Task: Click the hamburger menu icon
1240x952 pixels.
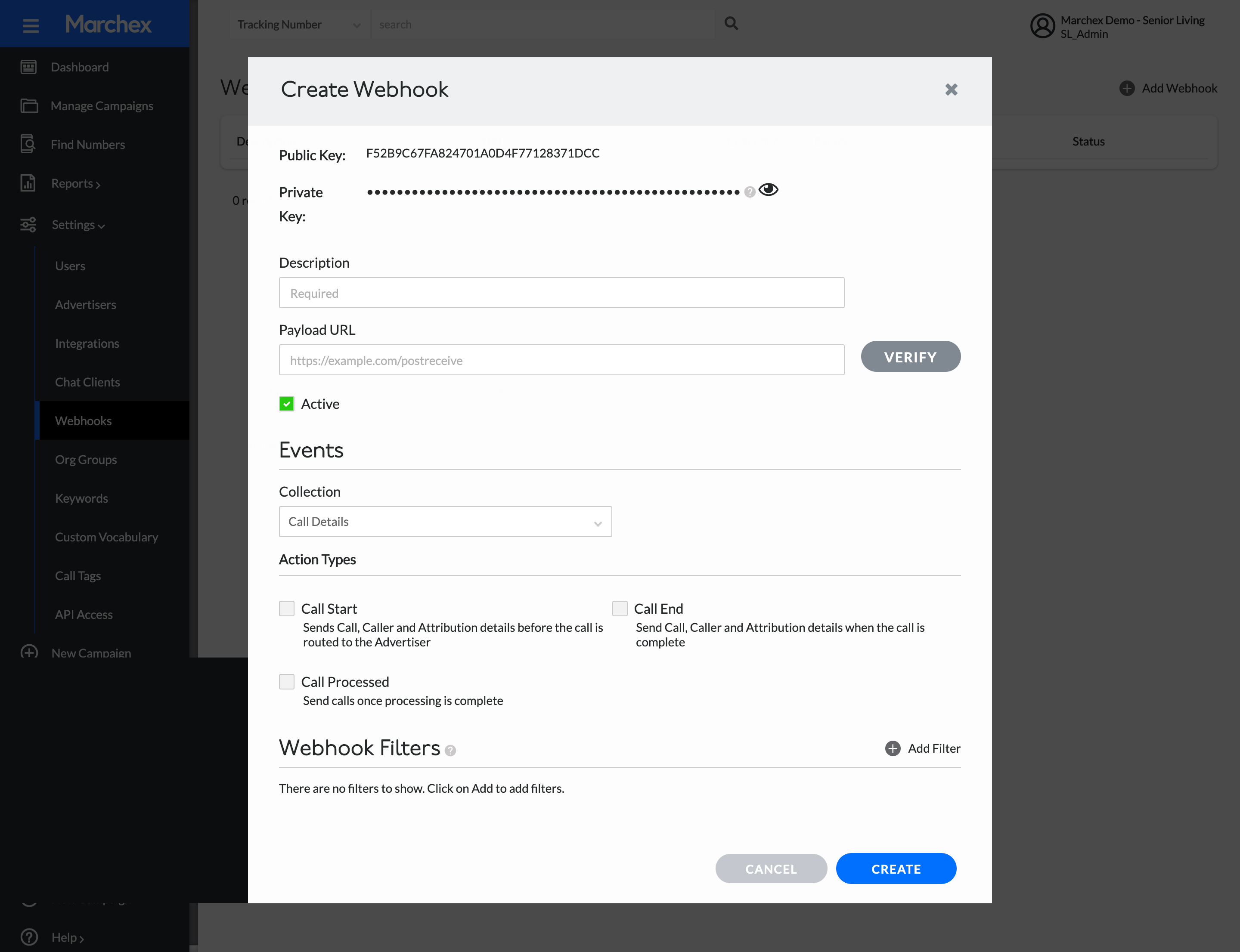Action: pyautogui.click(x=31, y=25)
